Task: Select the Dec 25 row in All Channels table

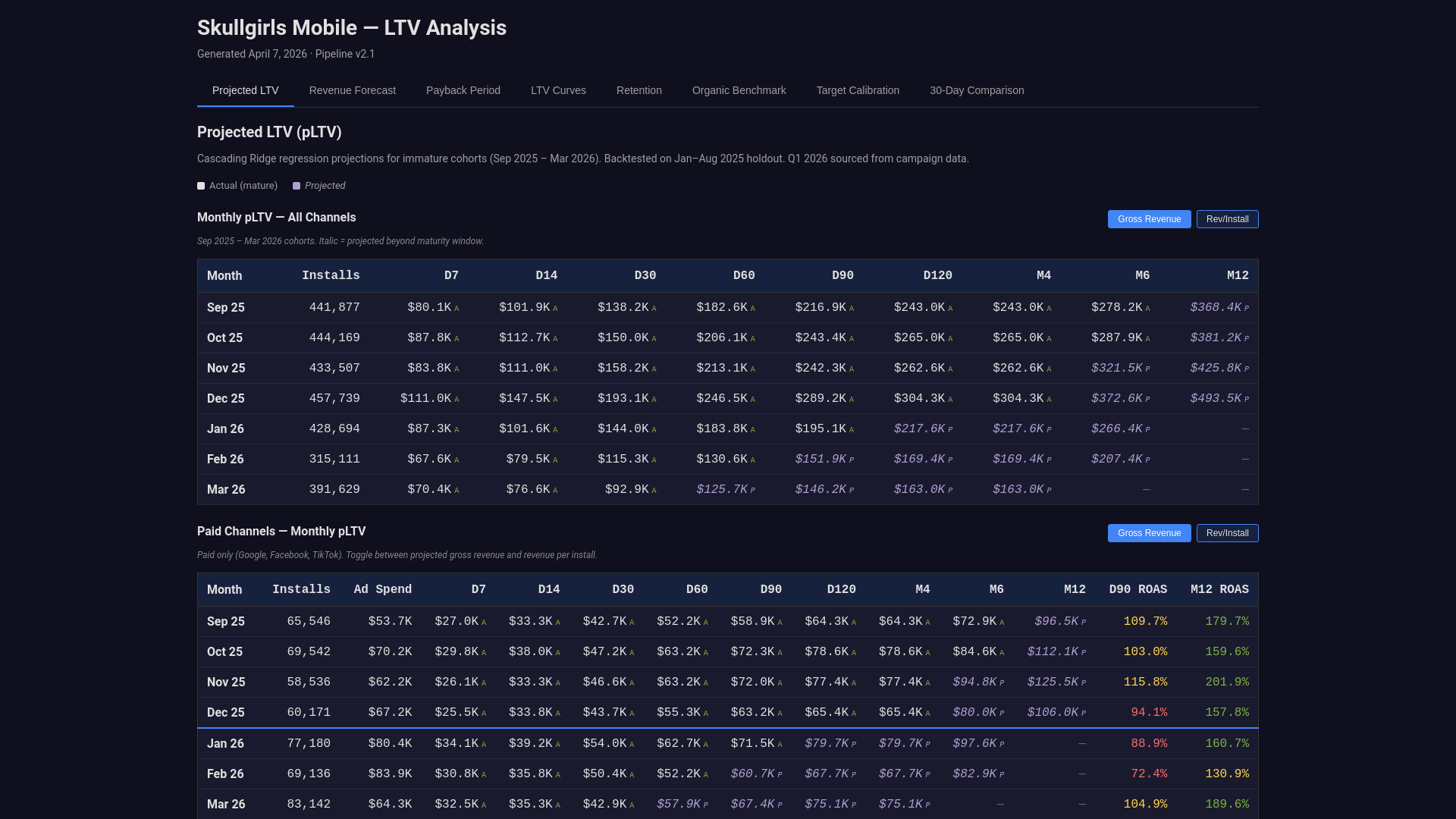Action: pos(226,399)
